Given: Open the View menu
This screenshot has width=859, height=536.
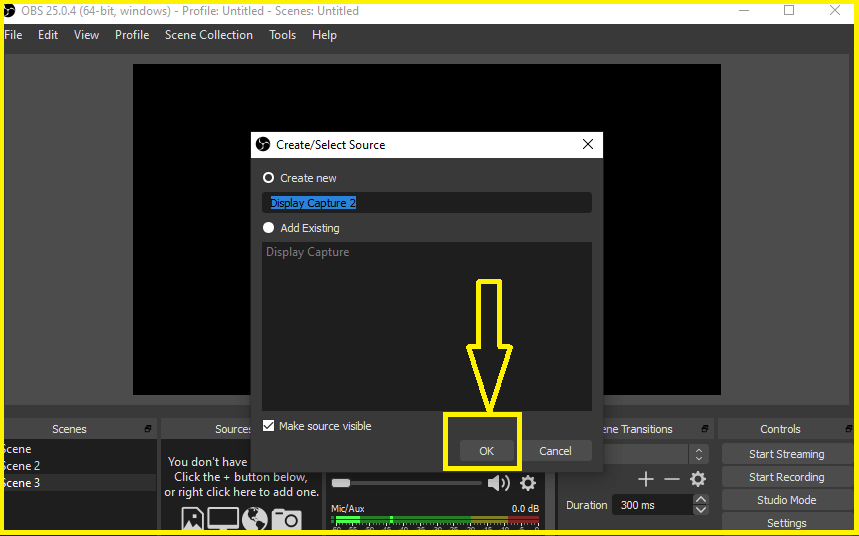Looking at the screenshot, I should [87, 35].
